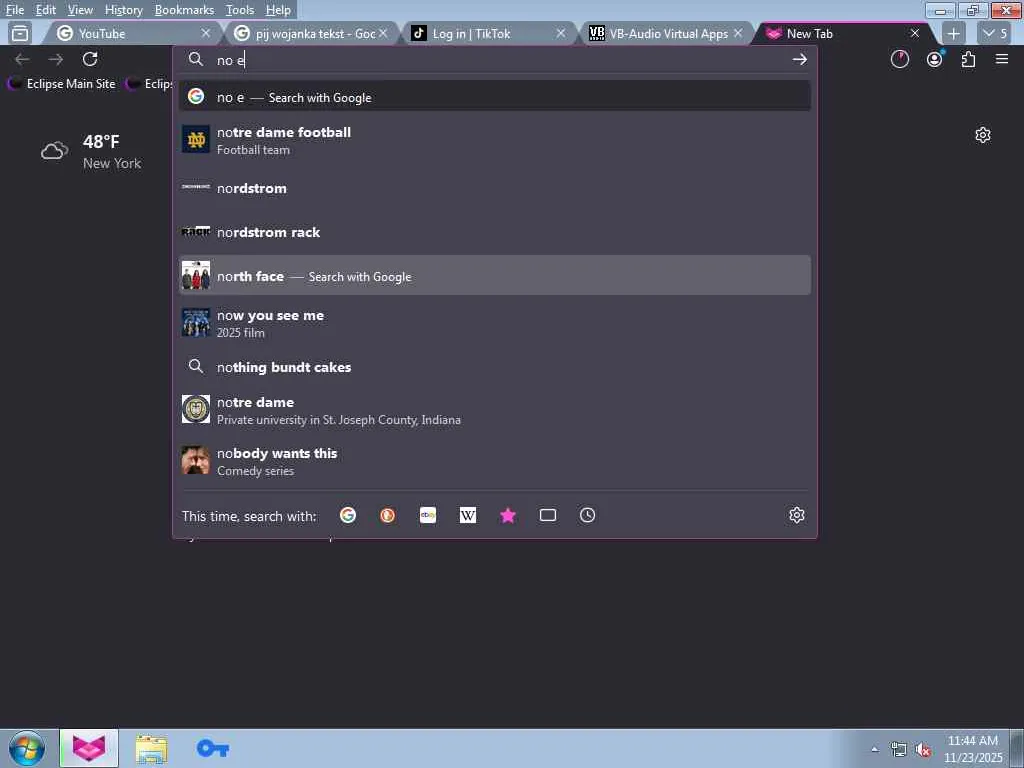The width and height of the screenshot is (1024, 768).
Task: Close the TikTok login tab
Action: pyautogui.click(x=560, y=33)
